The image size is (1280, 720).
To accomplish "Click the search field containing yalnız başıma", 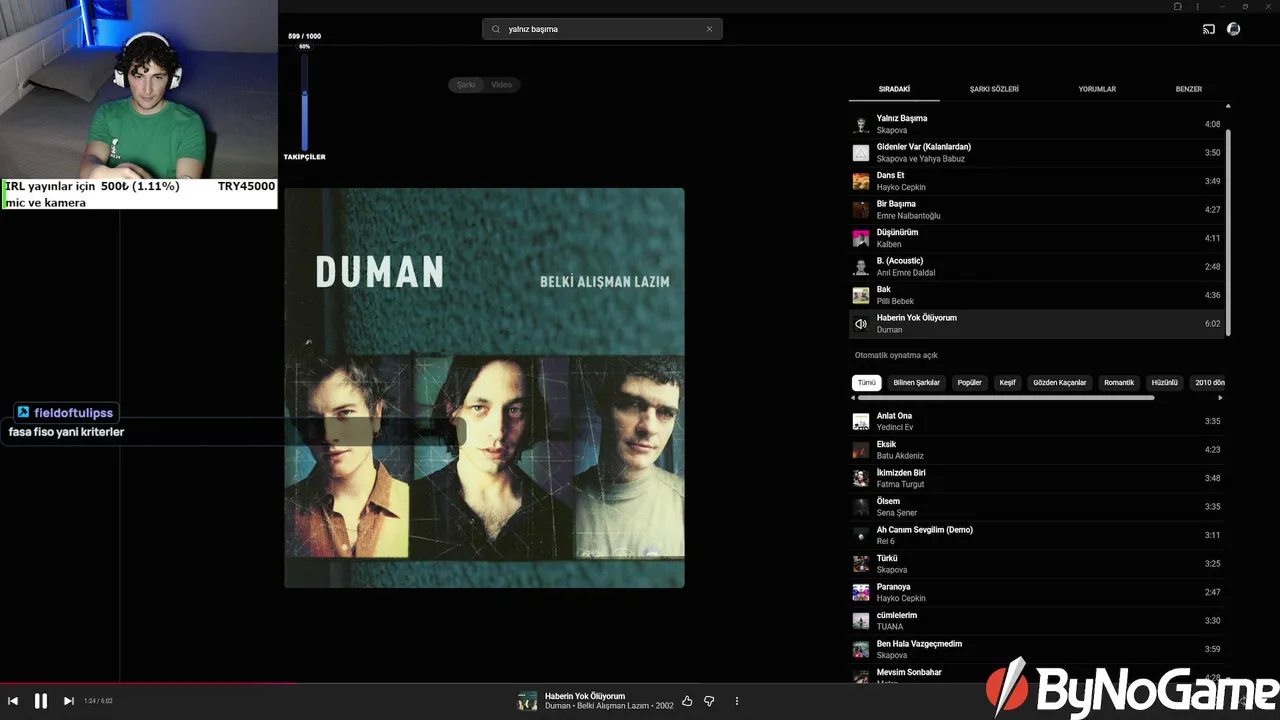I will [x=602, y=29].
